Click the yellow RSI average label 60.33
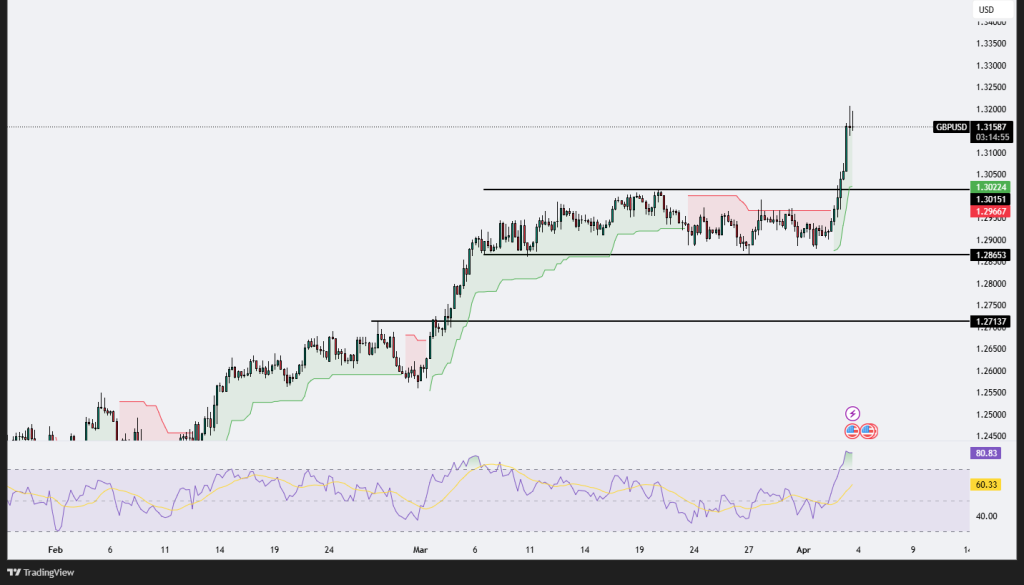This screenshot has height=585, width=1024. coord(985,484)
